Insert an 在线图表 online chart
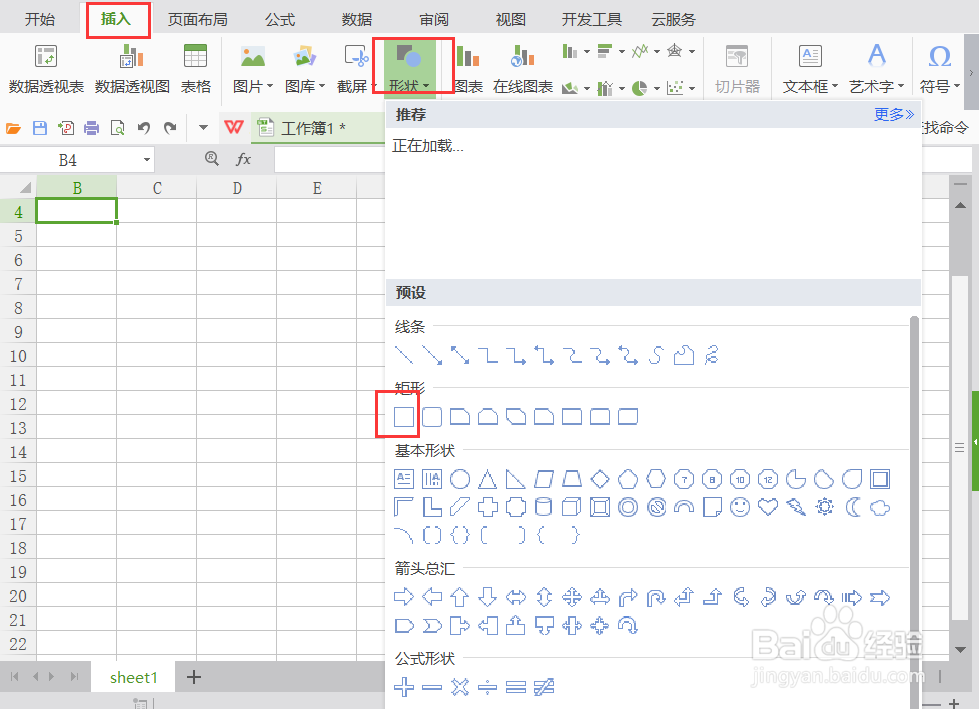 pyautogui.click(x=523, y=69)
